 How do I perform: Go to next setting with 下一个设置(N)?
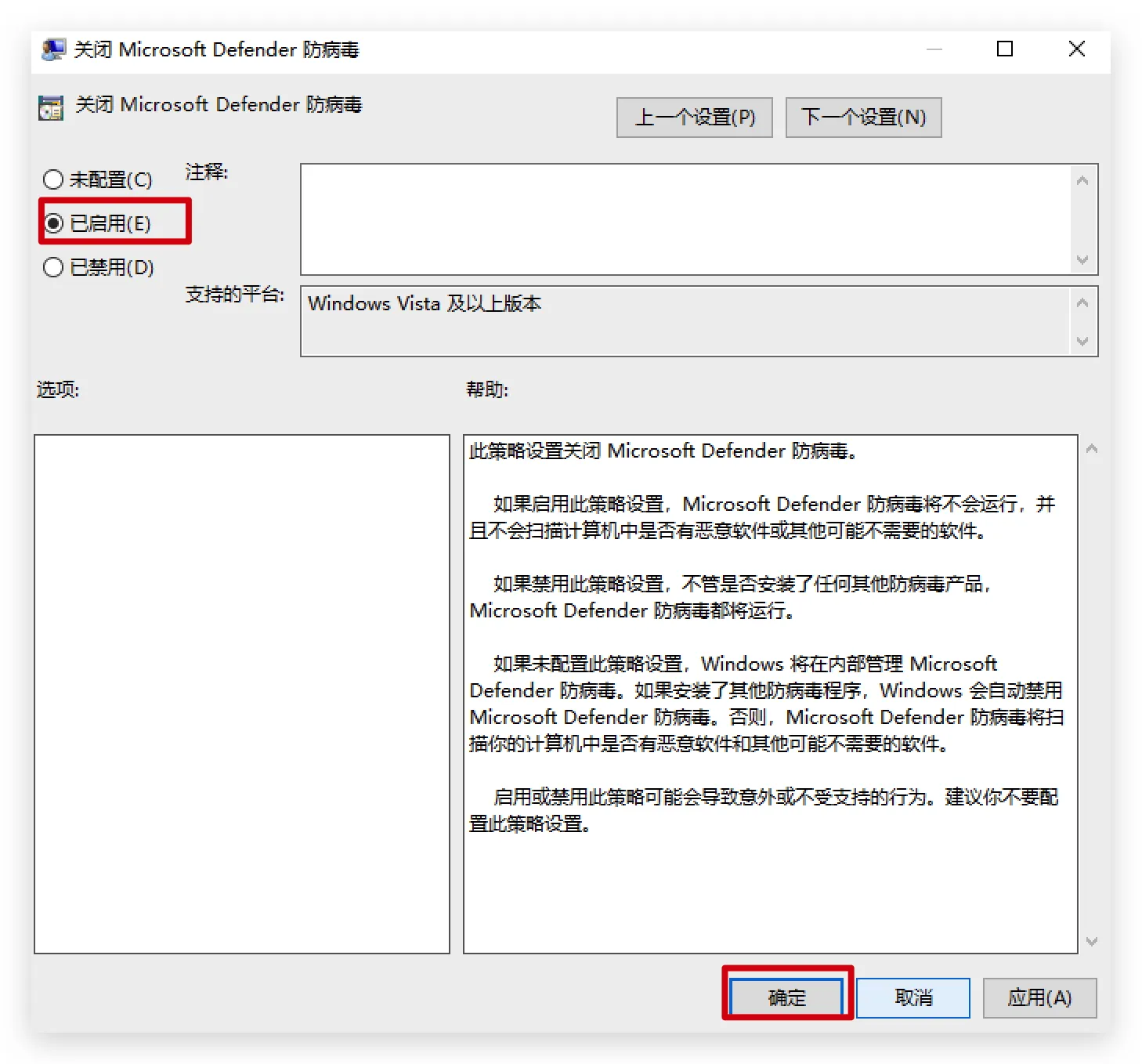tap(864, 118)
